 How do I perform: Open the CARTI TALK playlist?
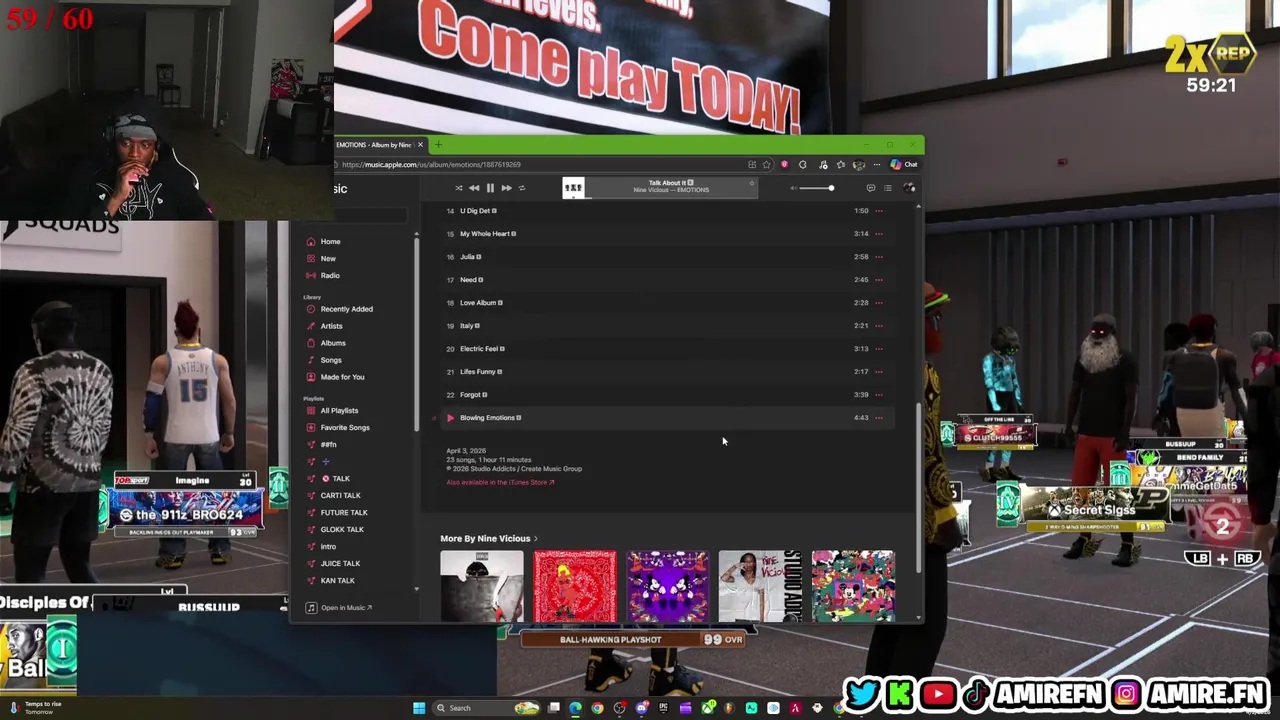click(340, 495)
